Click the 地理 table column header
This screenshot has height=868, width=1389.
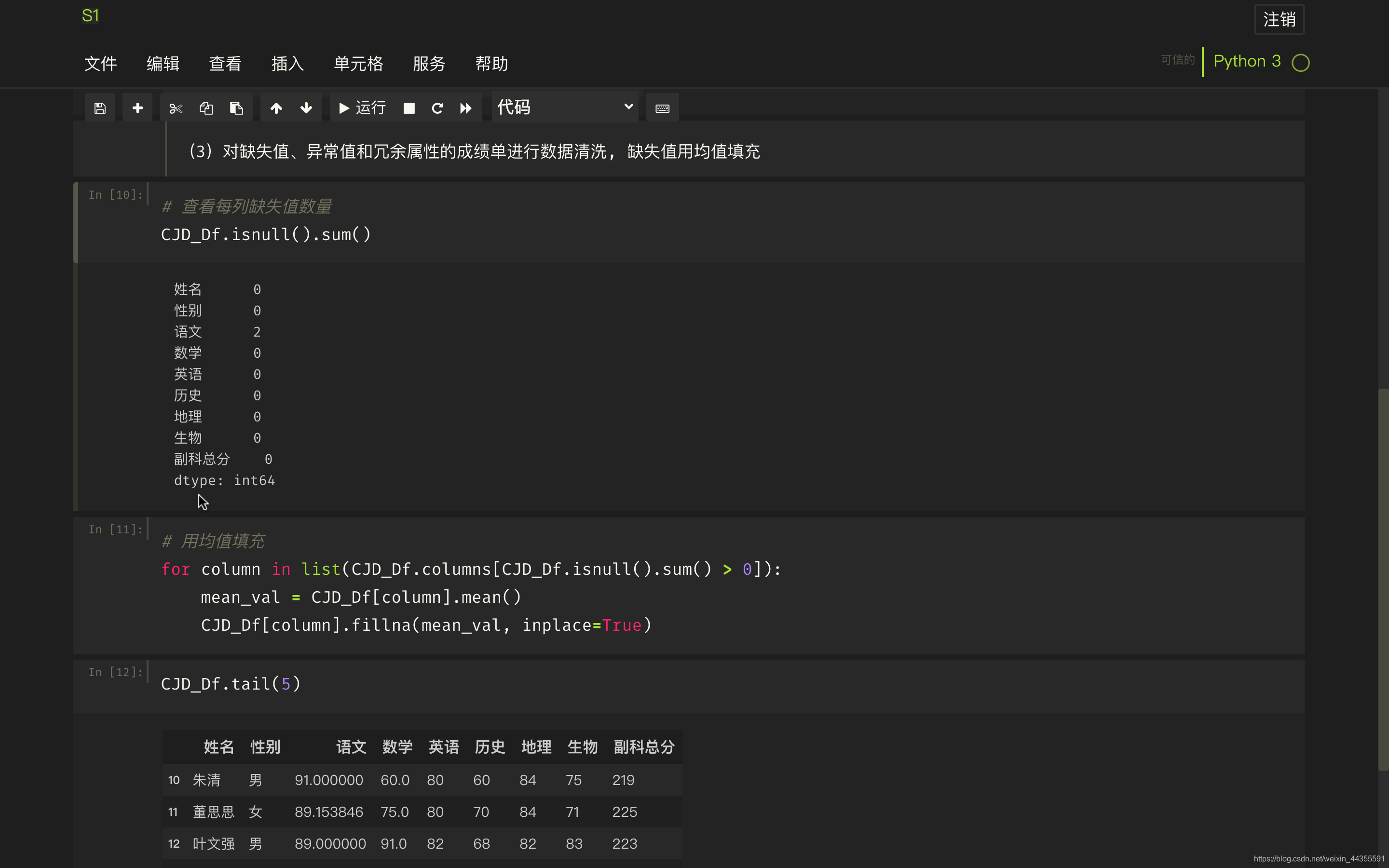click(536, 747)
